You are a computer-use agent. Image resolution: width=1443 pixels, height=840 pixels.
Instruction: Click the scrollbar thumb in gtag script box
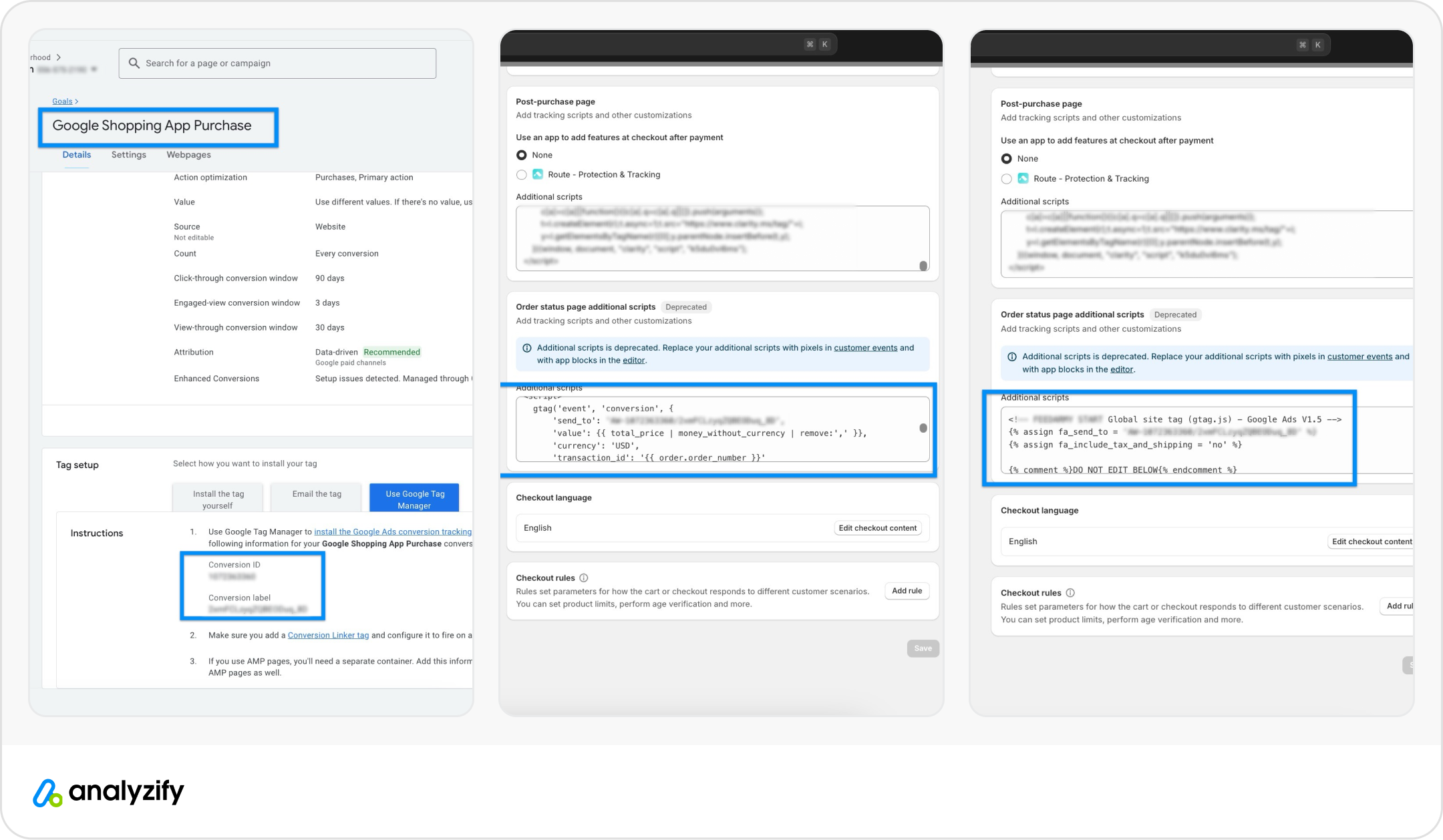tap(923, 428)
